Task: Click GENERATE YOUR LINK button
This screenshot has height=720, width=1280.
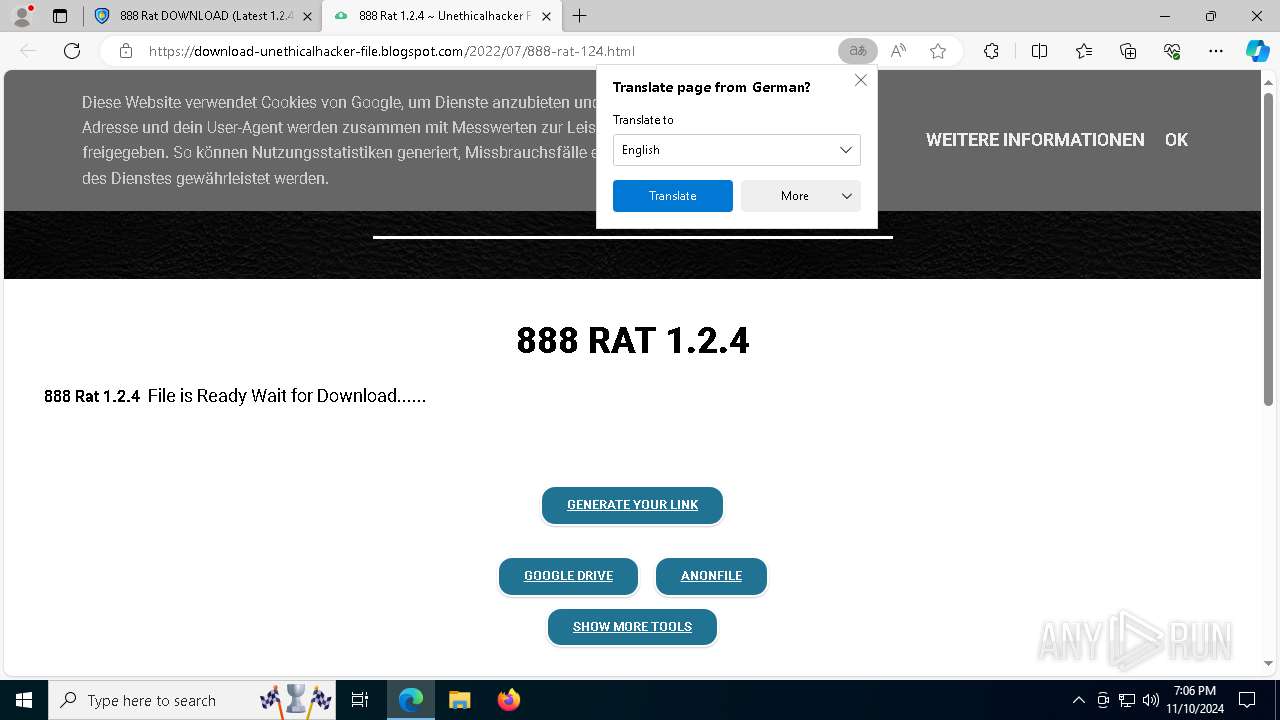Action: (x=632, y=505)
